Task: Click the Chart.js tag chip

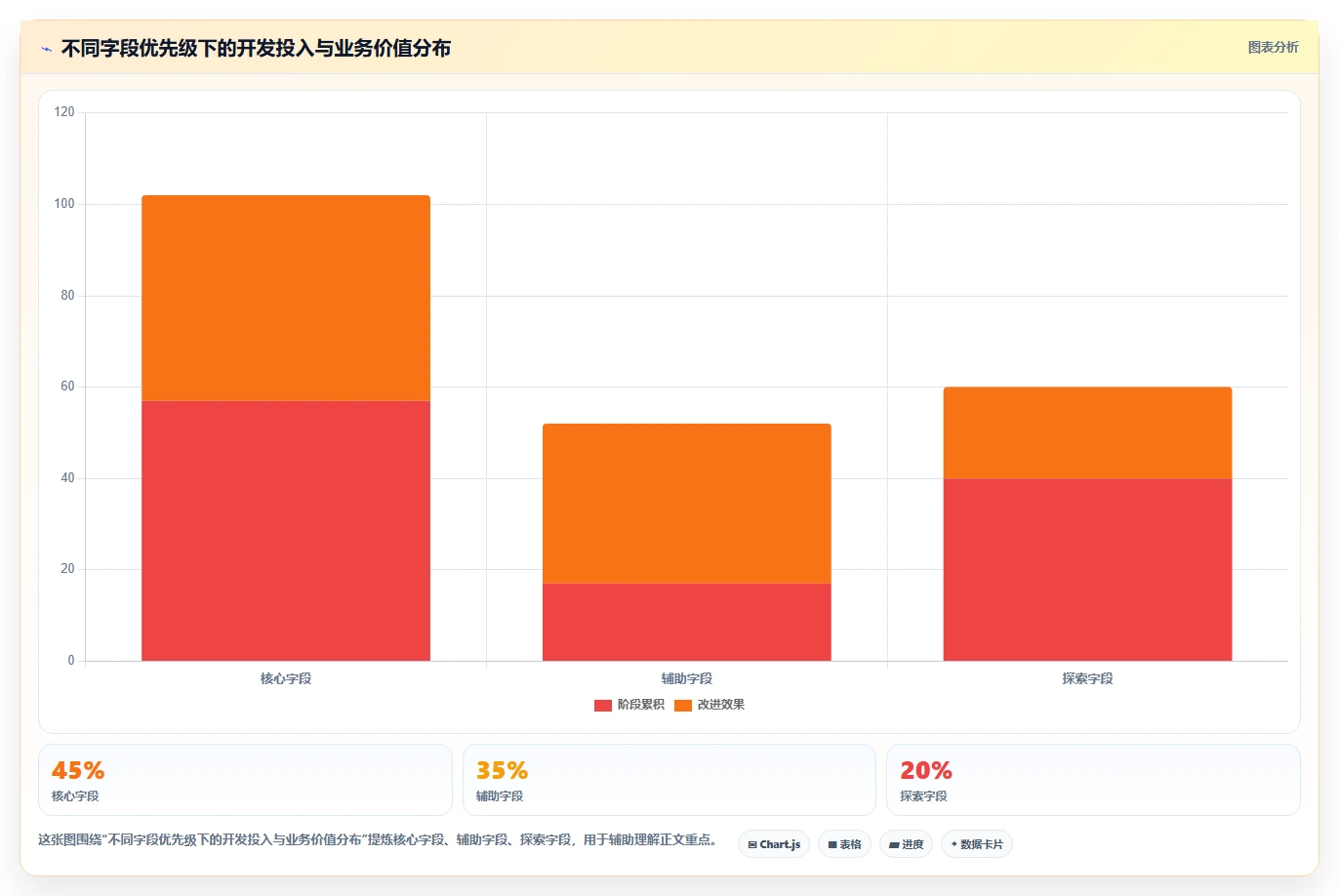Action: 774,844
